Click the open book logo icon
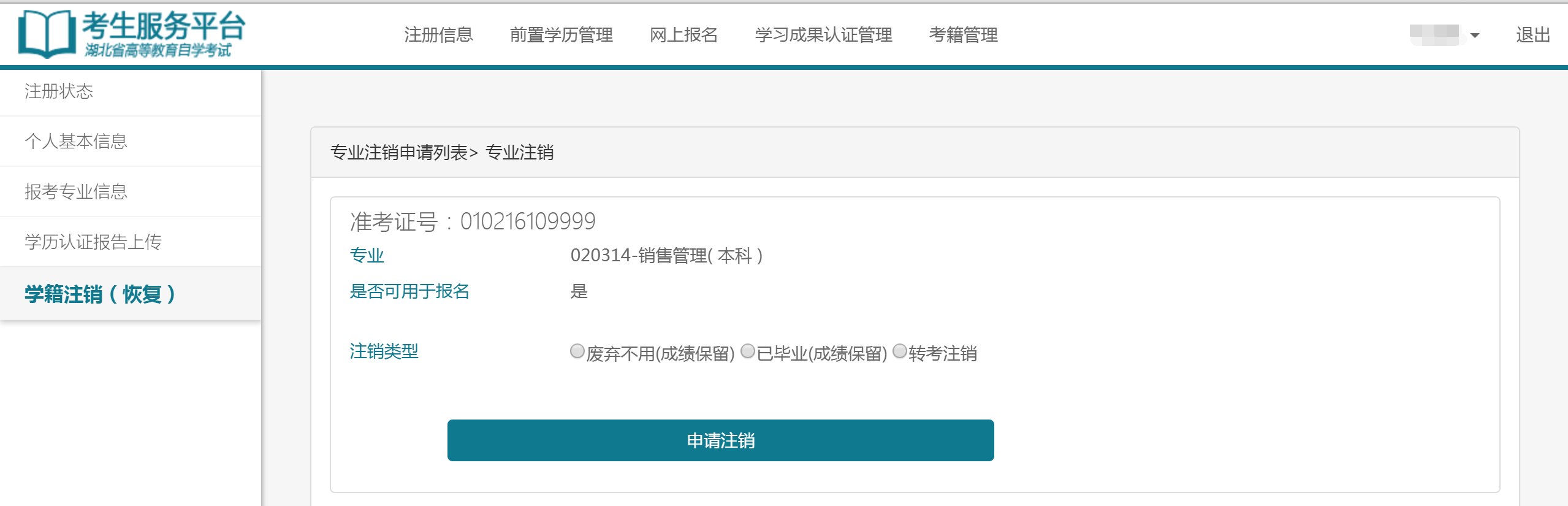1568x506 pixels. pos(47,34)
